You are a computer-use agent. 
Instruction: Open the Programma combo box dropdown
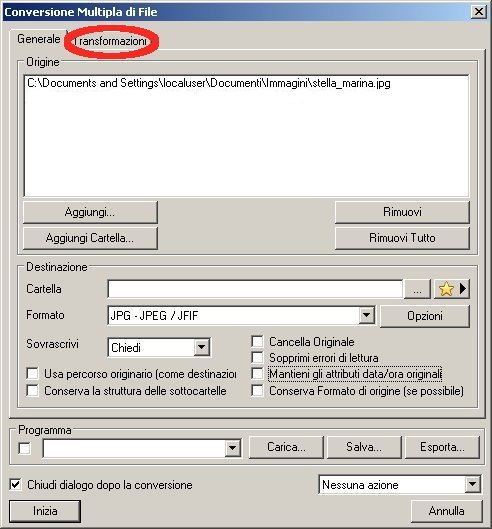tap(233, 448)
